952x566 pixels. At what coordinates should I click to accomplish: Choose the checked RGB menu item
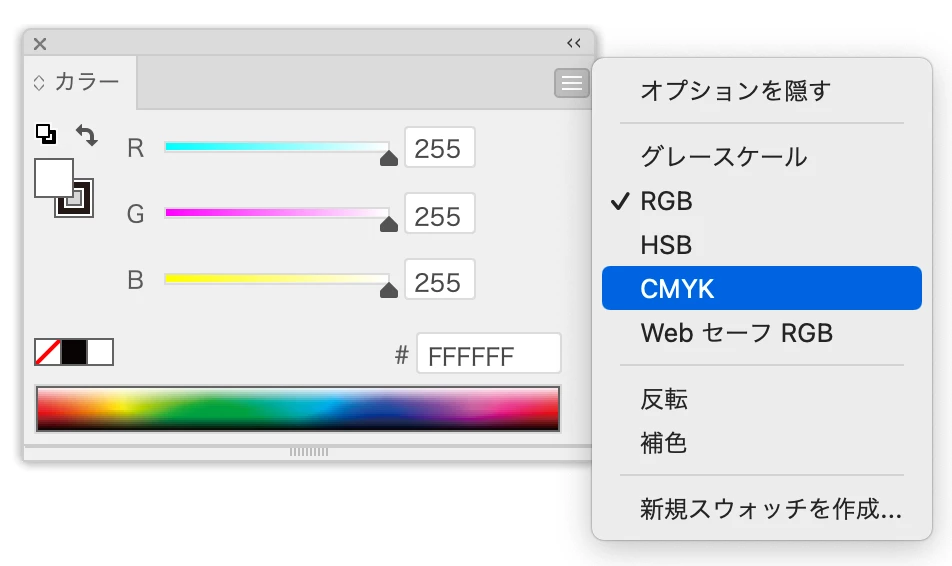point(761,201)
